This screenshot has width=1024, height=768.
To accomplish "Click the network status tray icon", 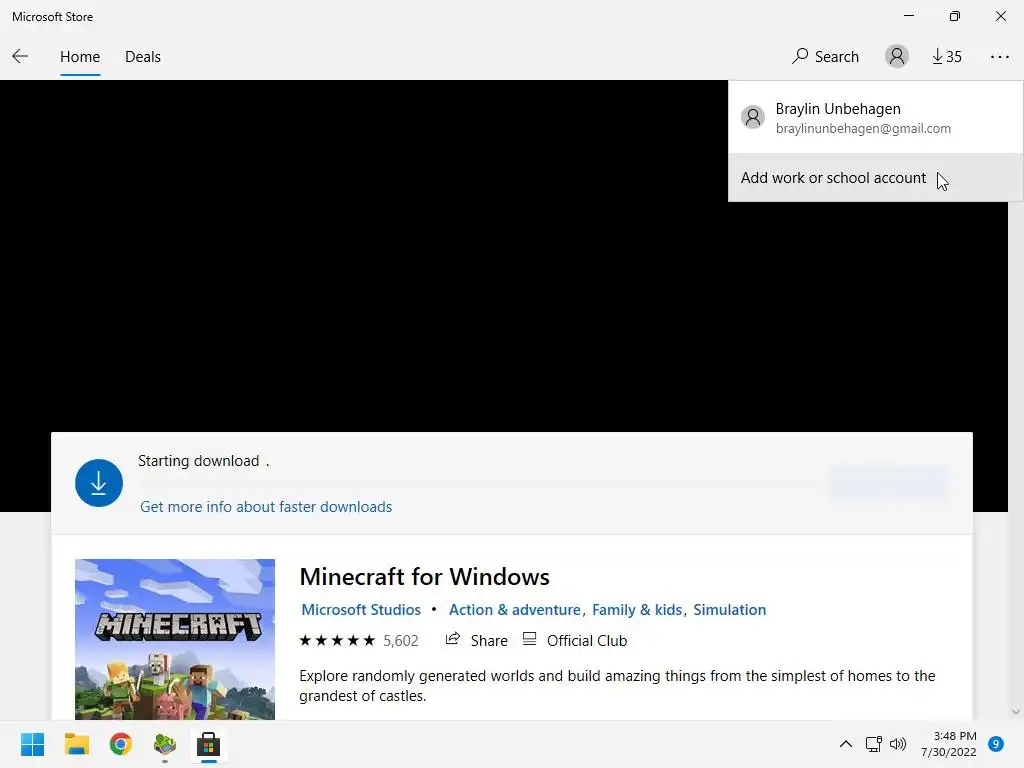I will pos(873,744).
